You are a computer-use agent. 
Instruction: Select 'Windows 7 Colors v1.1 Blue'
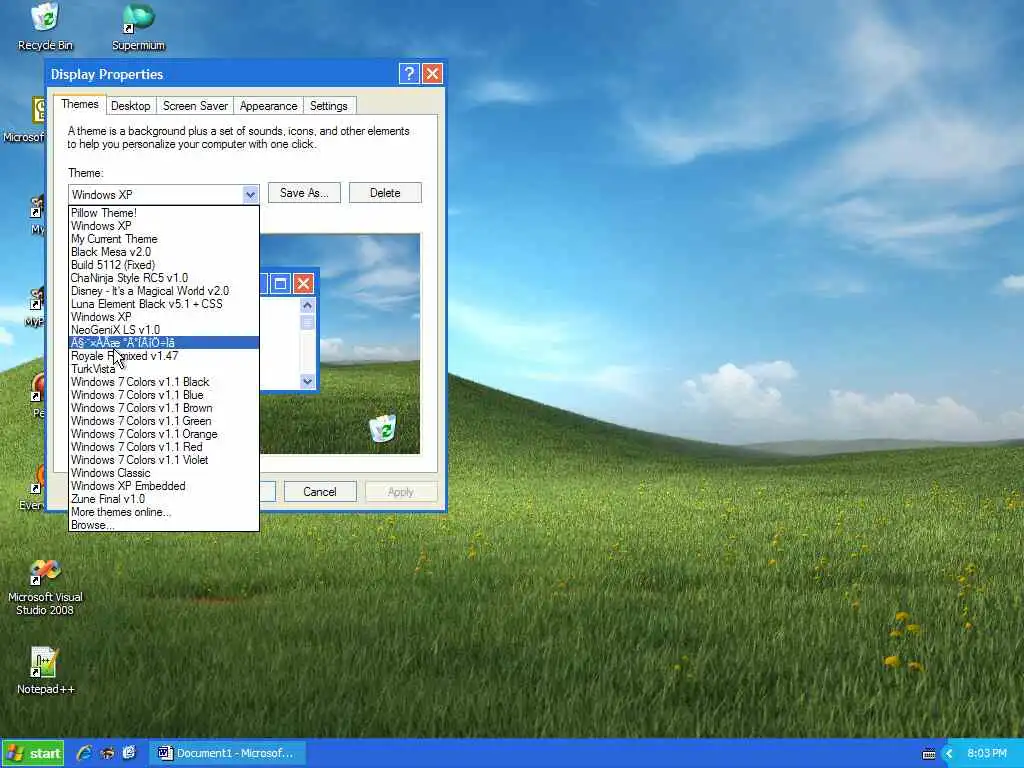(164, 395)
